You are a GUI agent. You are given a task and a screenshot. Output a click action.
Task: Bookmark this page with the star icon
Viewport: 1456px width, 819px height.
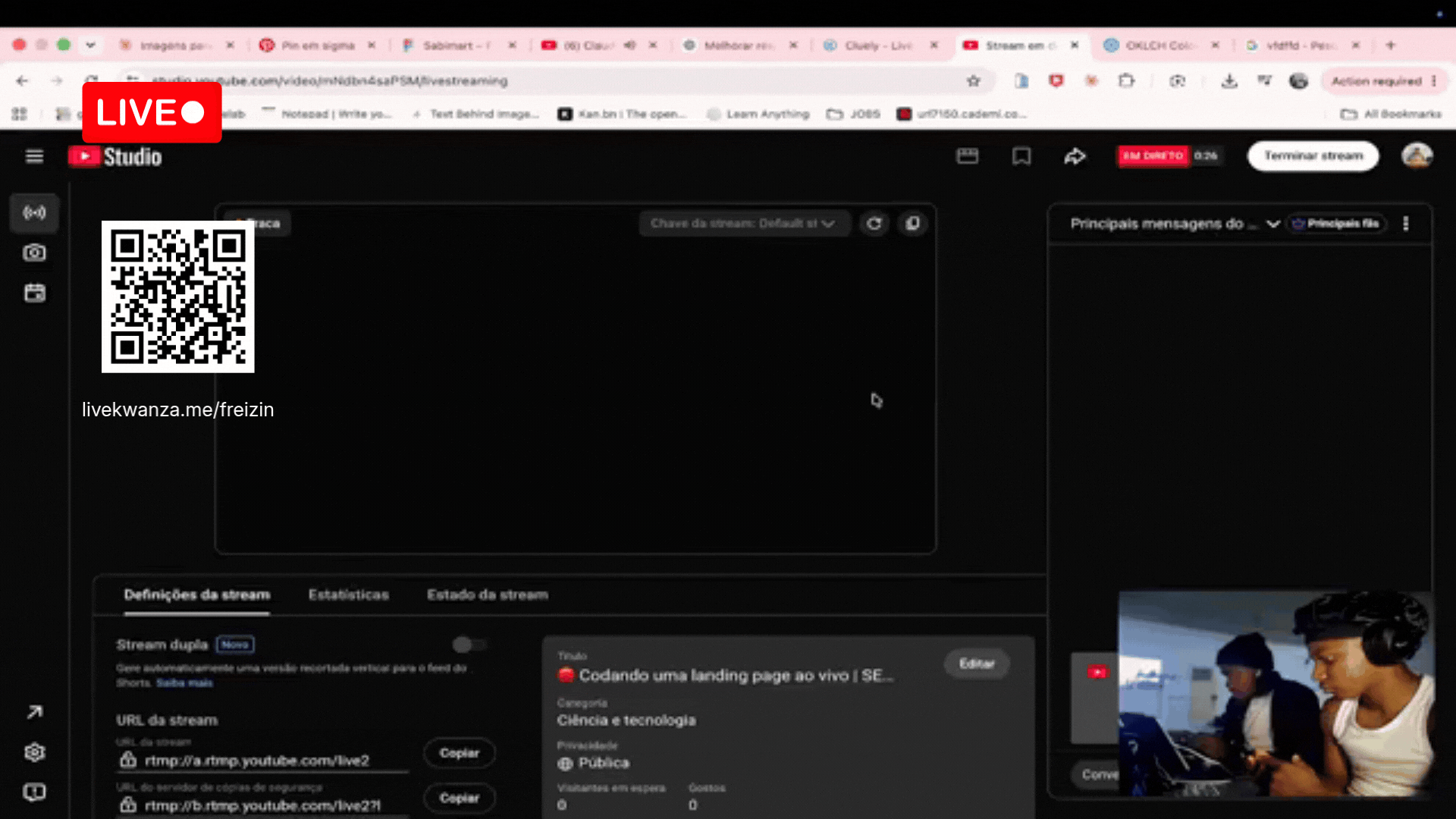pos(974,81)
